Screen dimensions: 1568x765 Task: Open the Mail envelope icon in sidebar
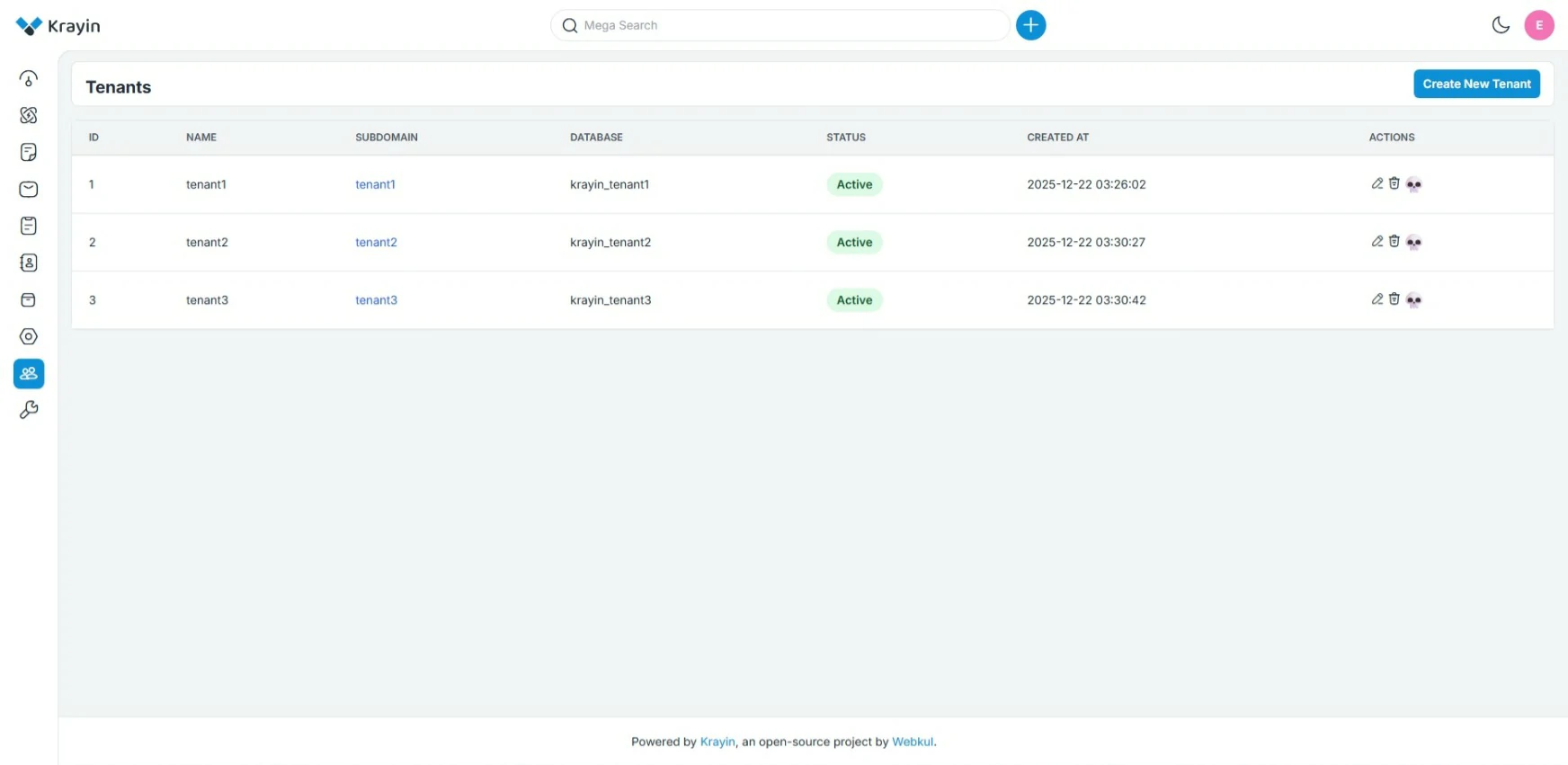pos(29,190)
